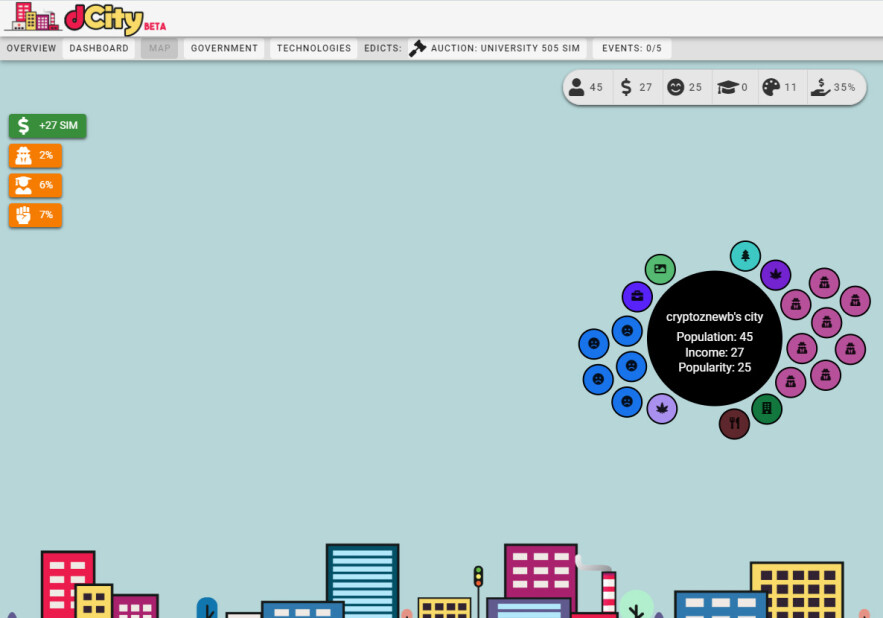Click the smiley popularity icon showing 25
The image size is (883, 618).
[x=675, y=87]
